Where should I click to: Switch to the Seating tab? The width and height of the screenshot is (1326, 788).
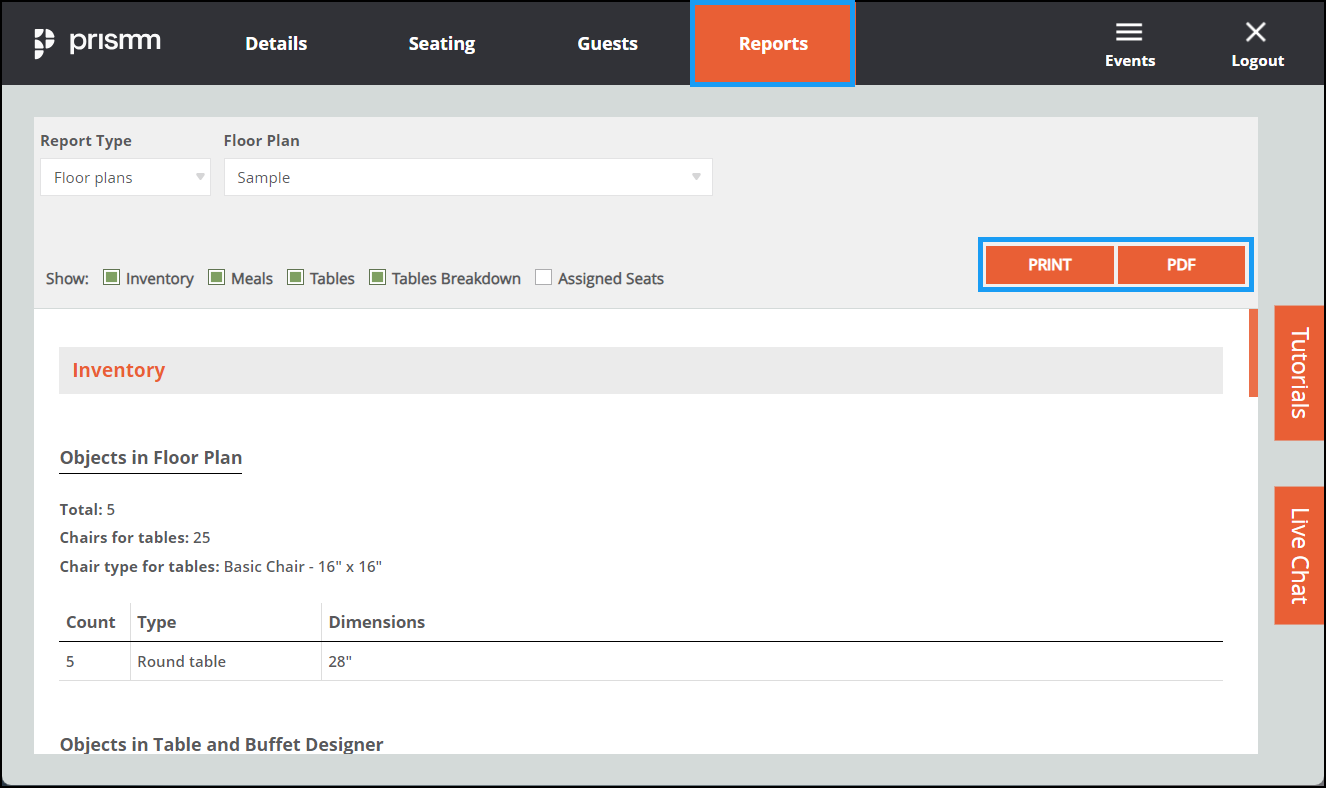441,43
